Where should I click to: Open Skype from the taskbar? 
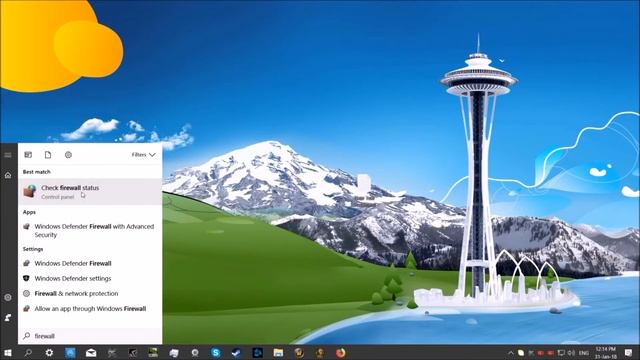[216, 353]
